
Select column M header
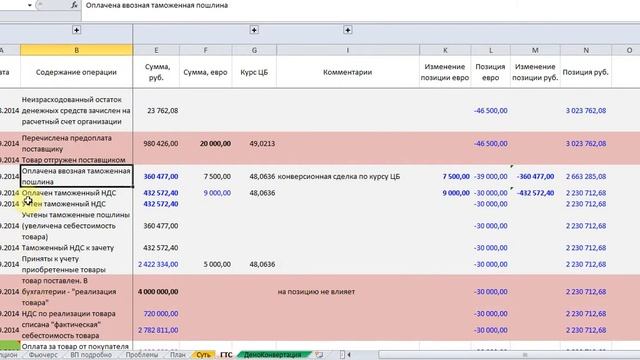pos(535,50)
